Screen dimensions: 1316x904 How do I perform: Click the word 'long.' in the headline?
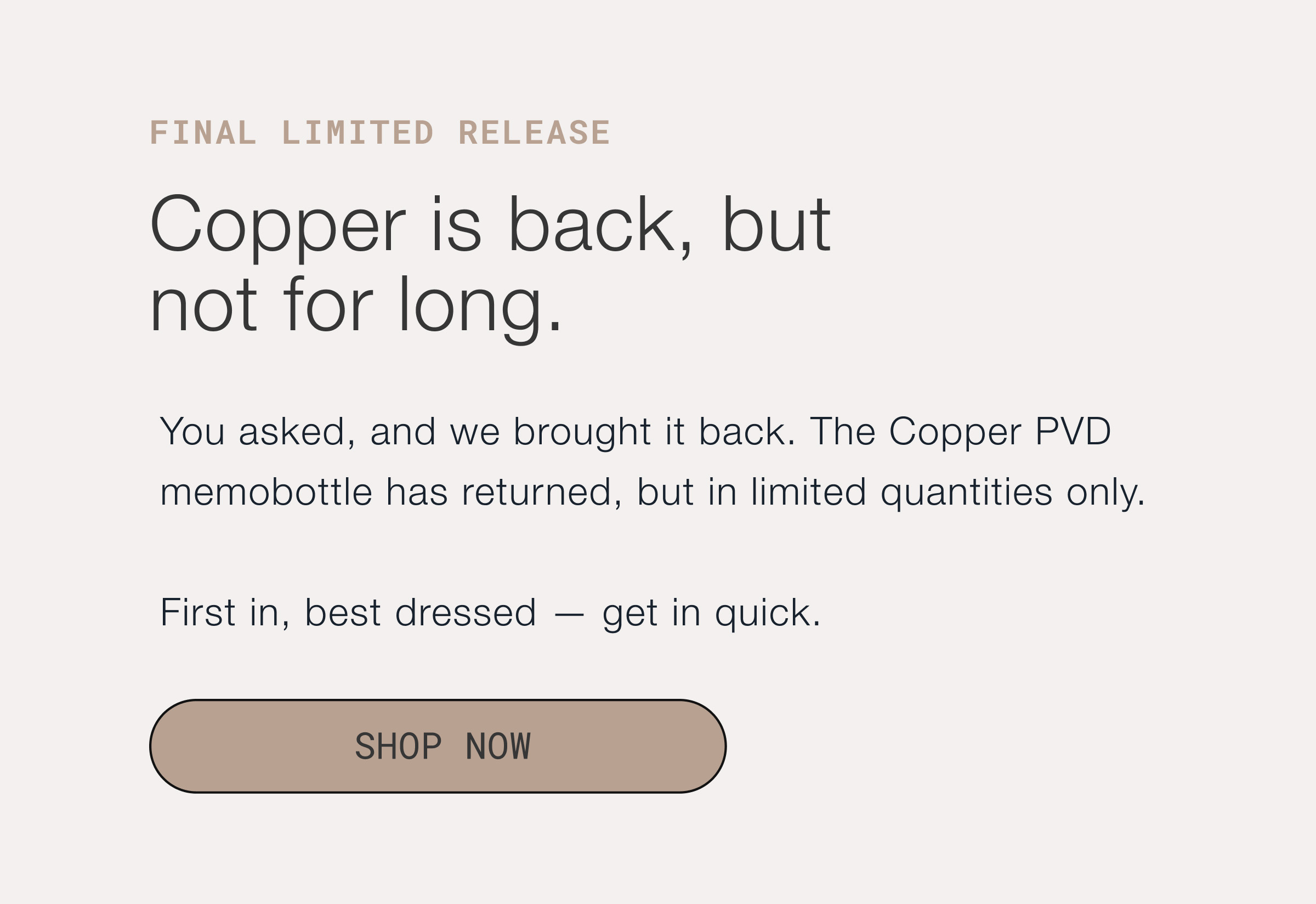pos(480,309)
